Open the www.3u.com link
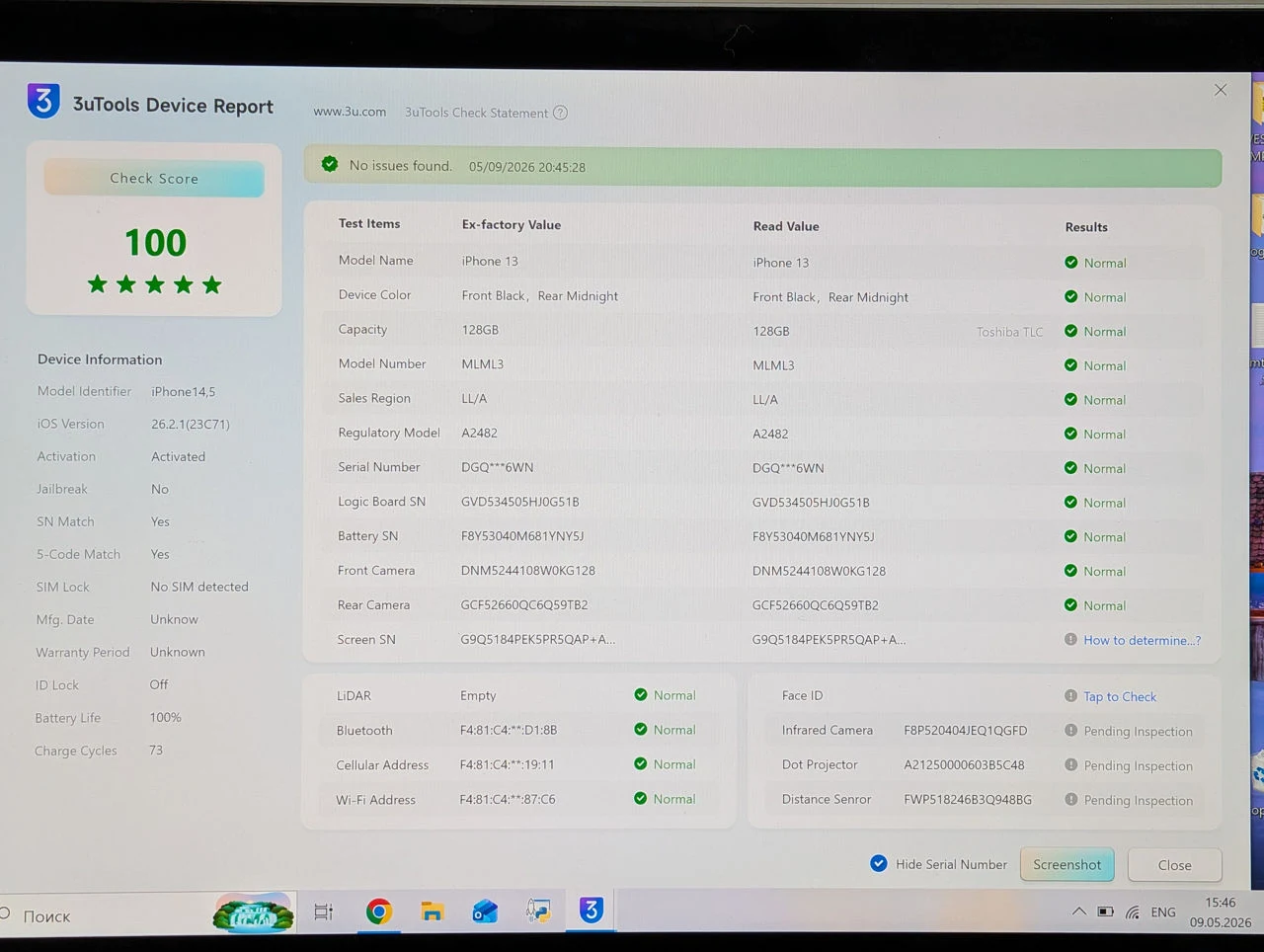 click(x=350, y=112)
